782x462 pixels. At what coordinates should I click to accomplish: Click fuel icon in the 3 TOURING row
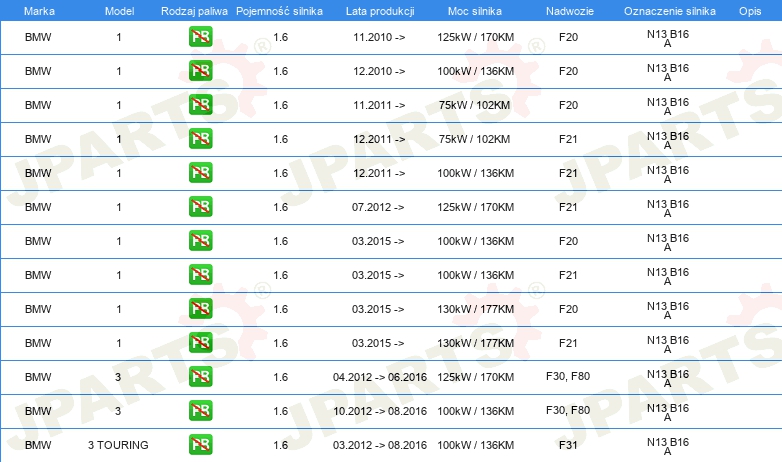[200, 444]
